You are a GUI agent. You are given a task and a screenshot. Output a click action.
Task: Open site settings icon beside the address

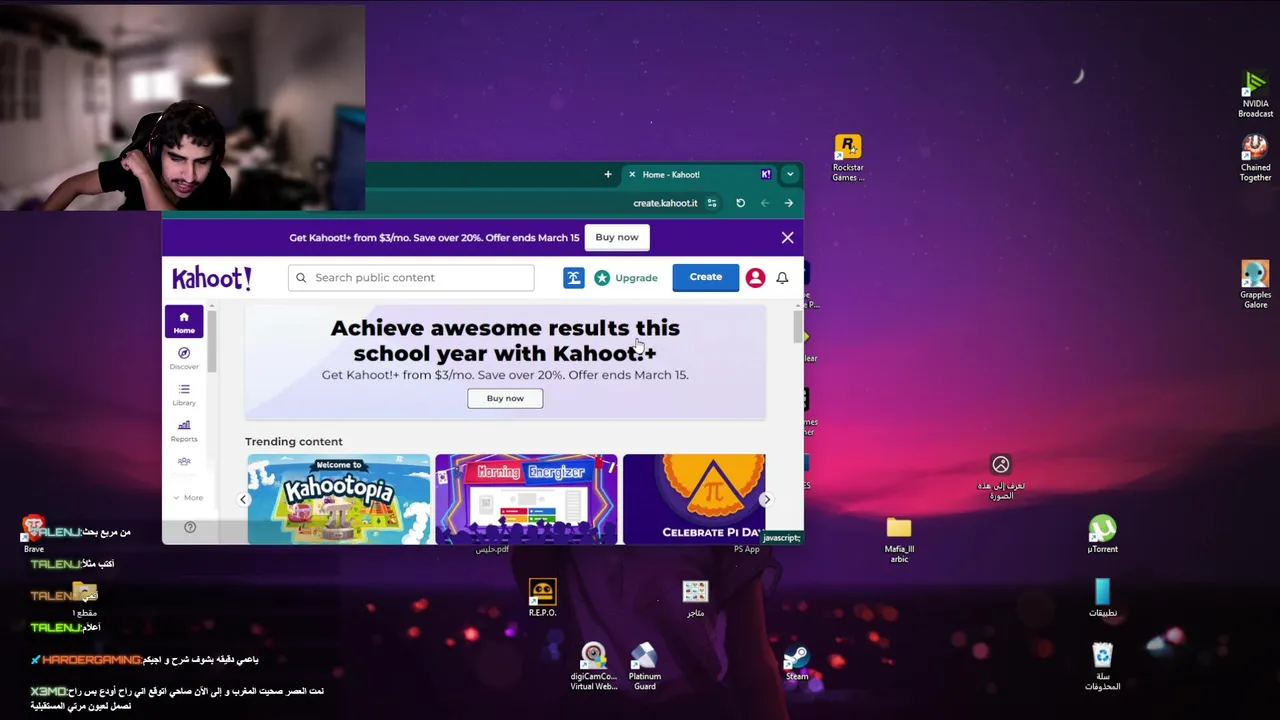coord(712,203)
